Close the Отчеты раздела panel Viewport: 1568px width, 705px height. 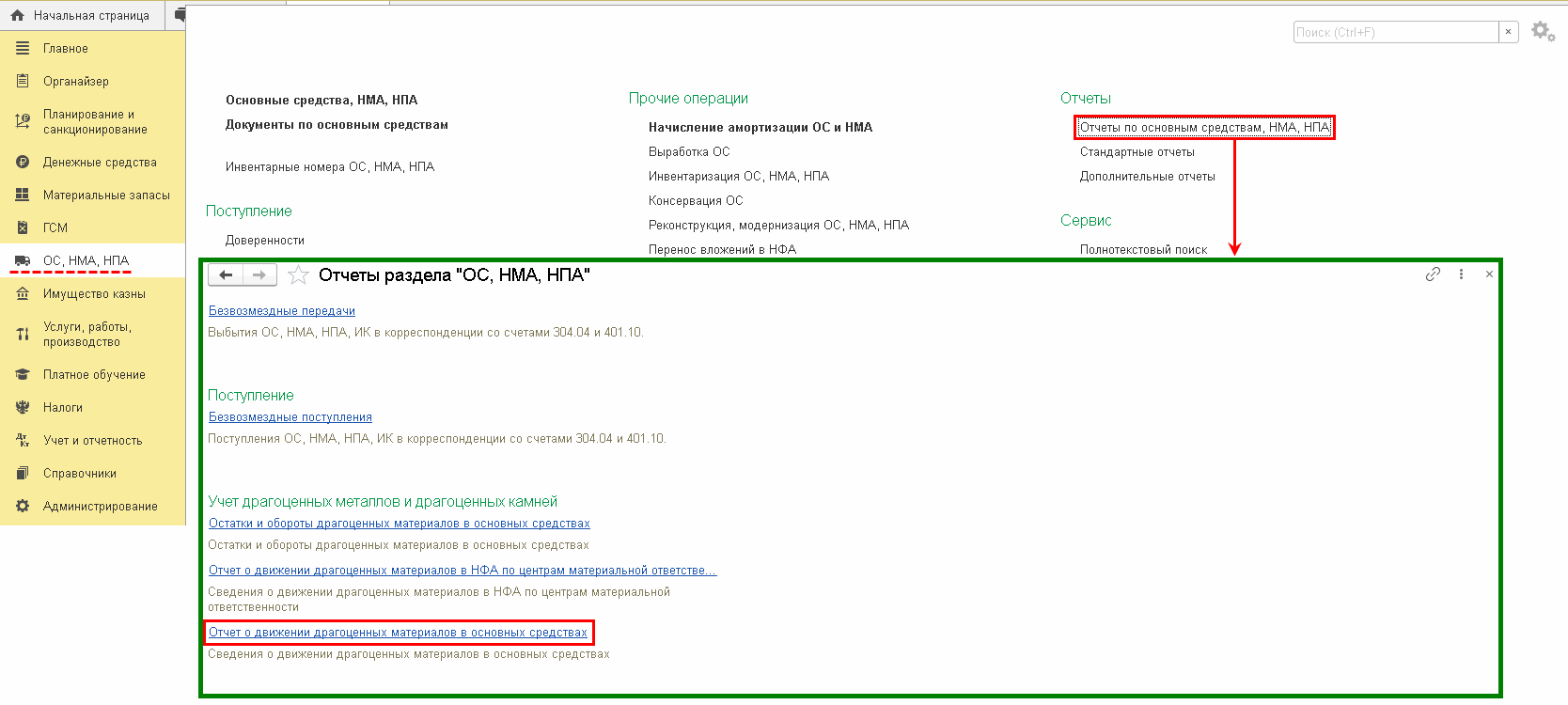click(1489, 274)
